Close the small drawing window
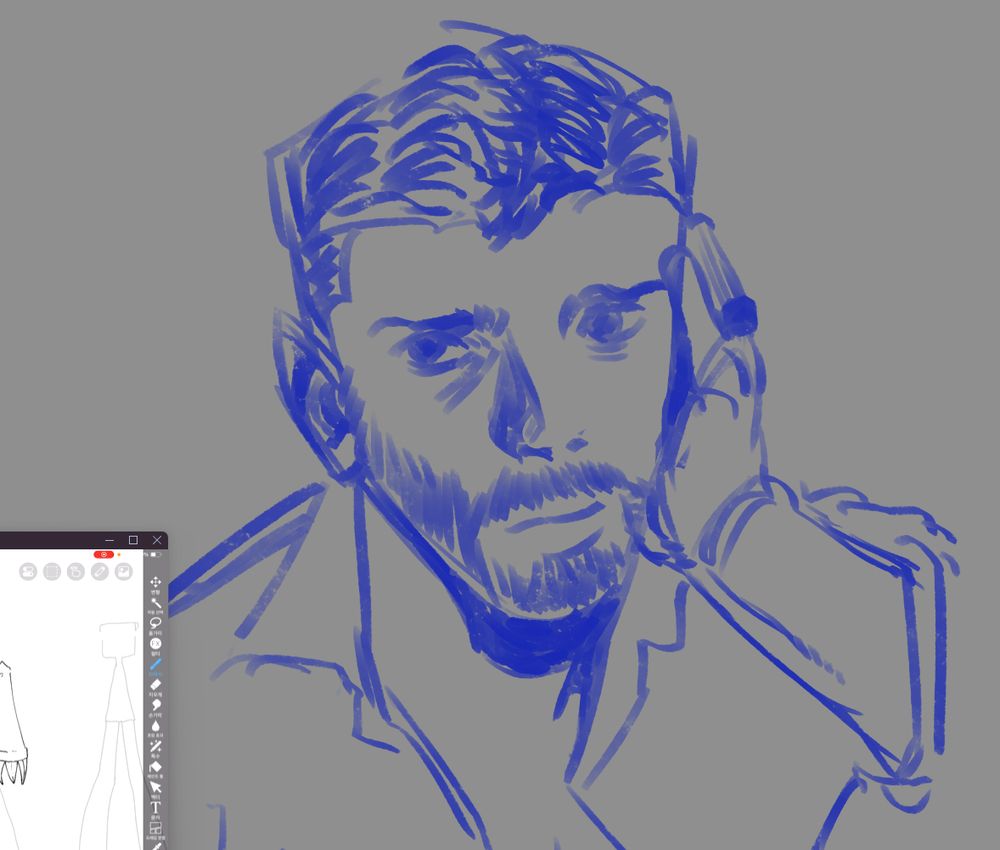This screenshot has width=1000, height=850. click(x=157, y=540)
